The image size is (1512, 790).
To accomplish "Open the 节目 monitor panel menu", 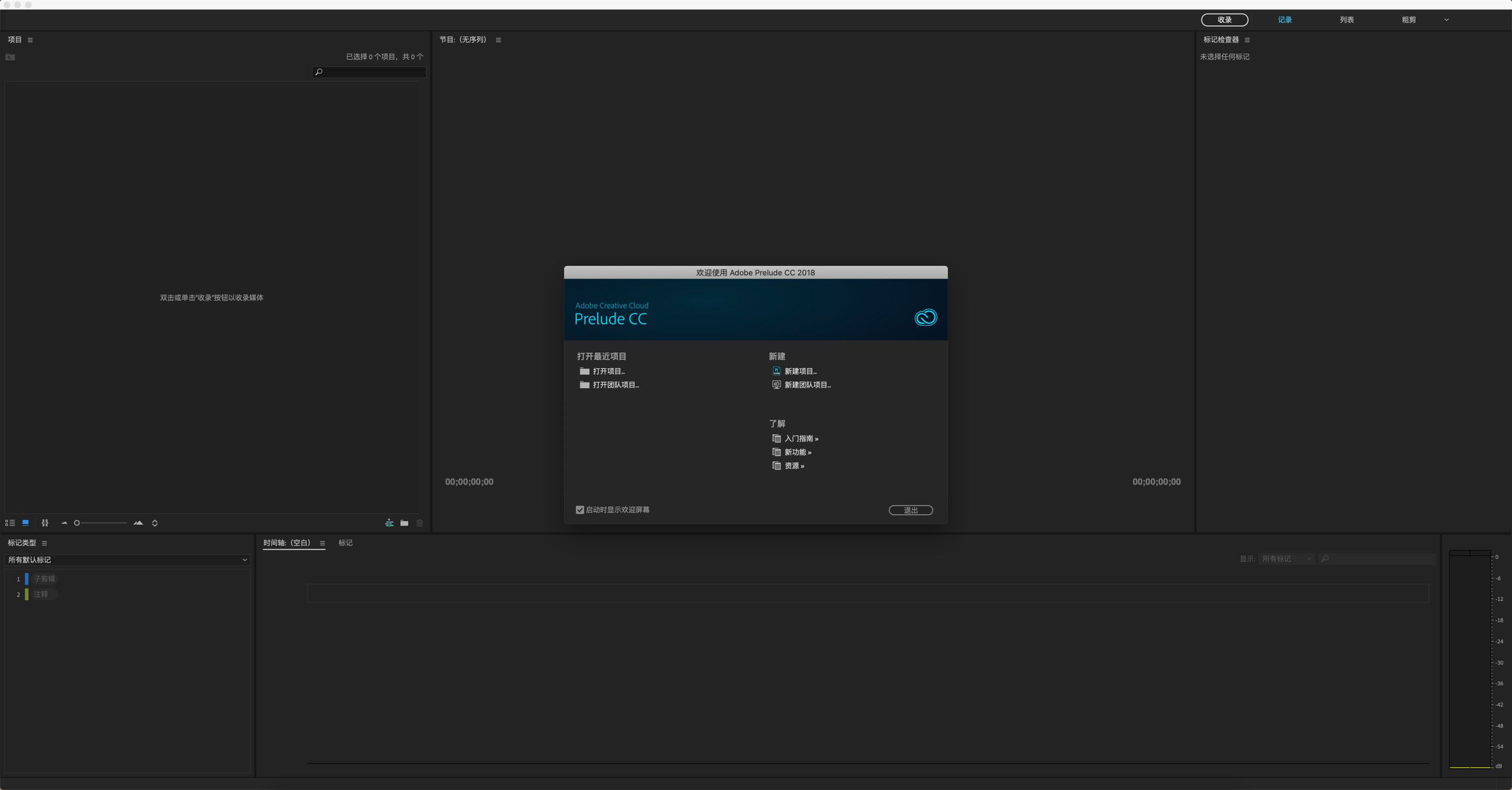I will pyautogui.click(x=498, y=40).
